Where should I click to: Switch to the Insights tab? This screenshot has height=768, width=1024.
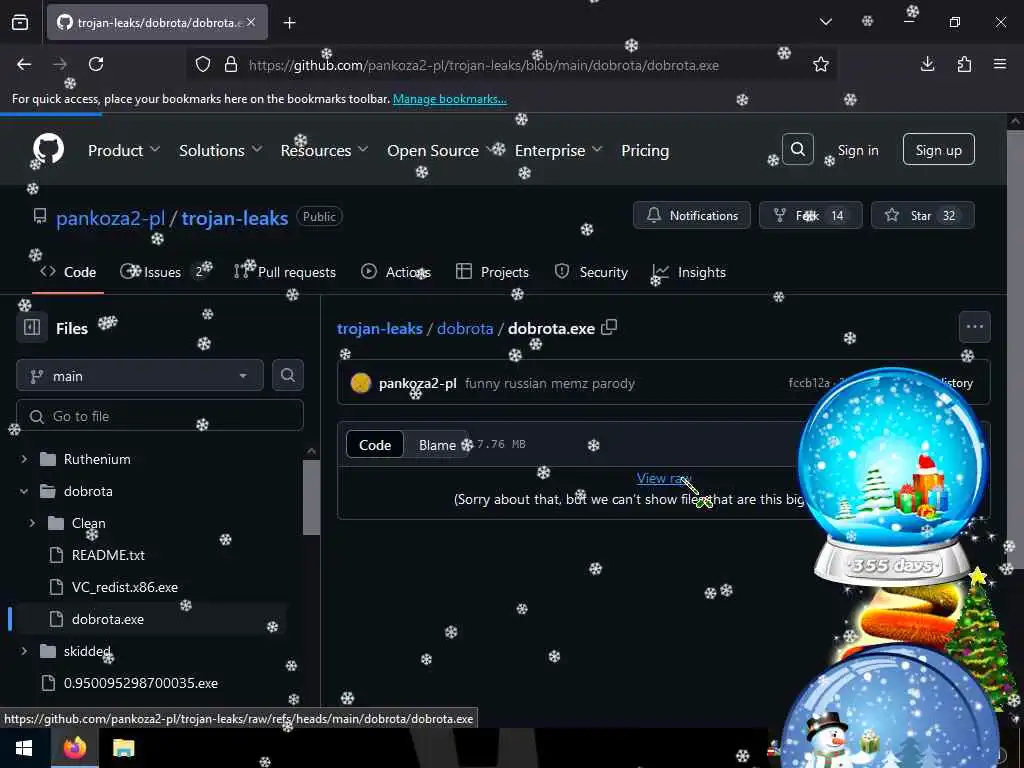pyautogui.click(x=690, y=272)
